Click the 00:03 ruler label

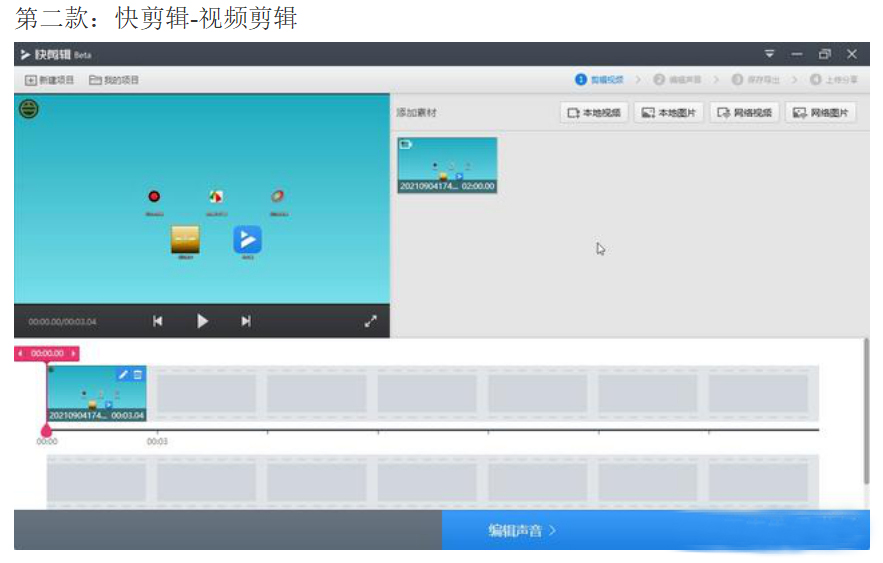coord(157,441)
